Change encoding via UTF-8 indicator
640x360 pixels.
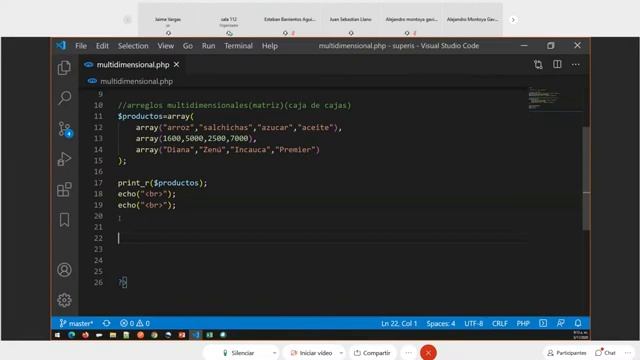(473, 323)
